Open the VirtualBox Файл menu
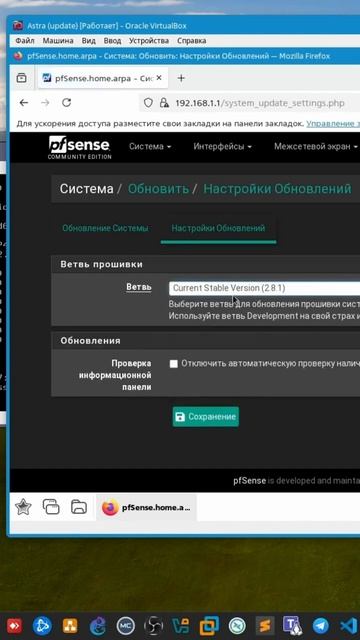360x640 pixels. point(24,41)
